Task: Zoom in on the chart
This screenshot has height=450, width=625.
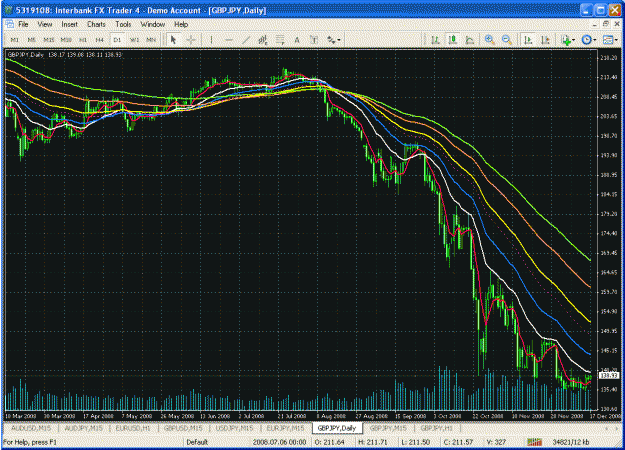Action: [x=489, y=40]
